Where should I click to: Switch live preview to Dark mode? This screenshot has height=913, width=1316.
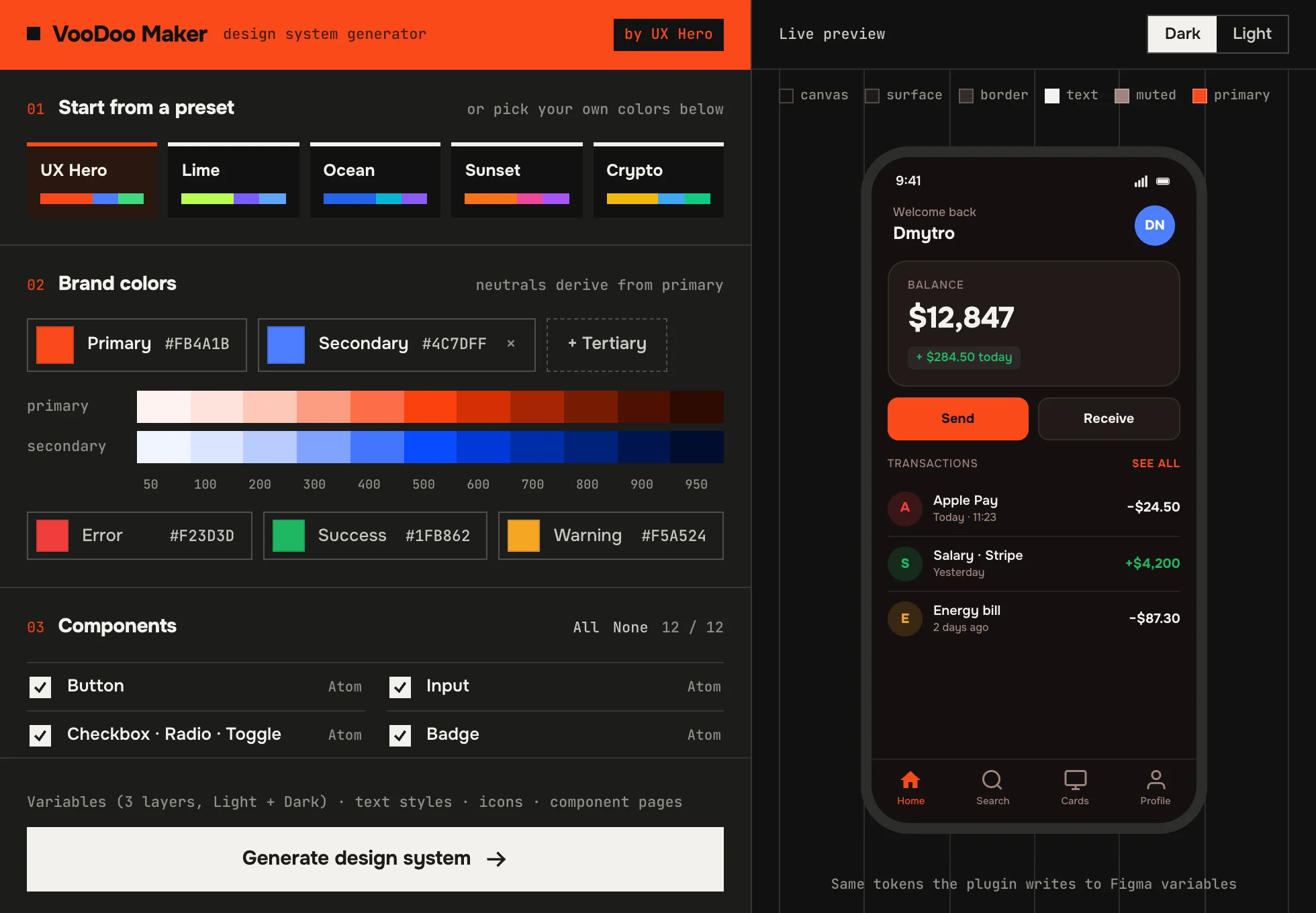click(x=1182, y=34)
